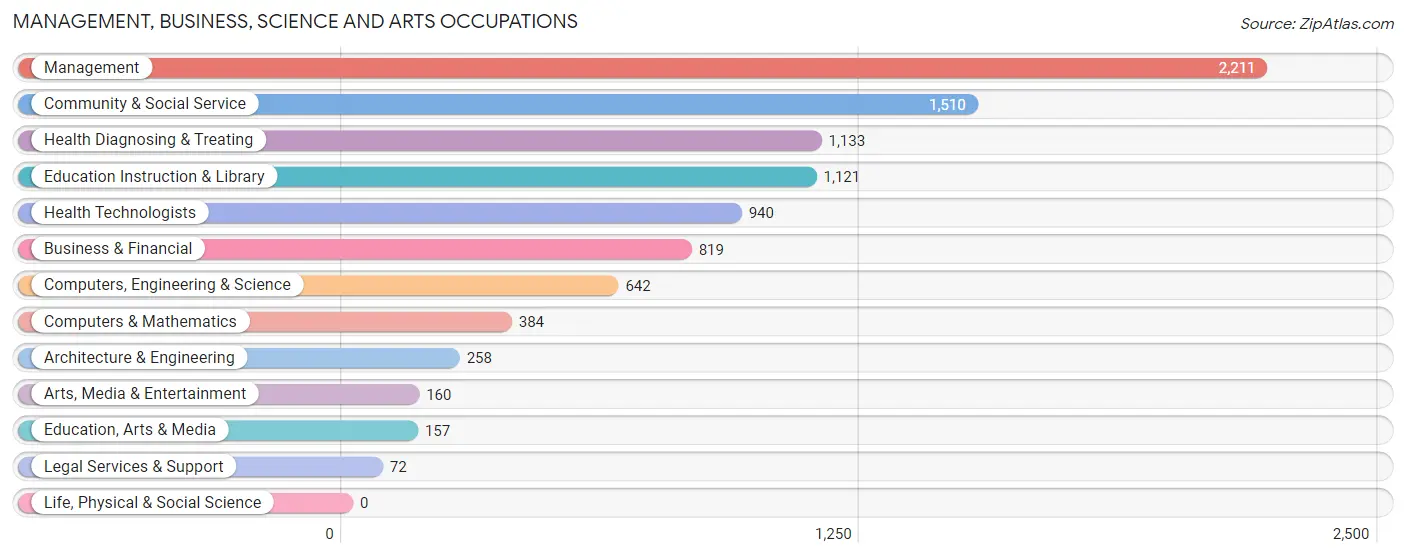Click the 1,510 value label
The image size is (1406, 558).
click(x=947, y=105)
